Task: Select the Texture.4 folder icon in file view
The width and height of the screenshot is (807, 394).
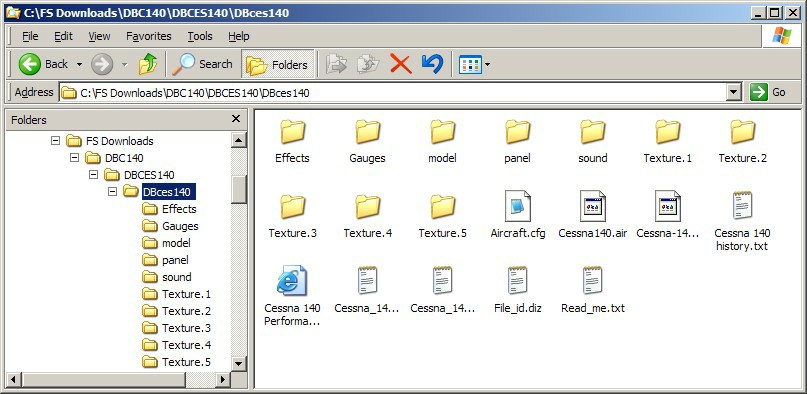Action: coord(367,207)
